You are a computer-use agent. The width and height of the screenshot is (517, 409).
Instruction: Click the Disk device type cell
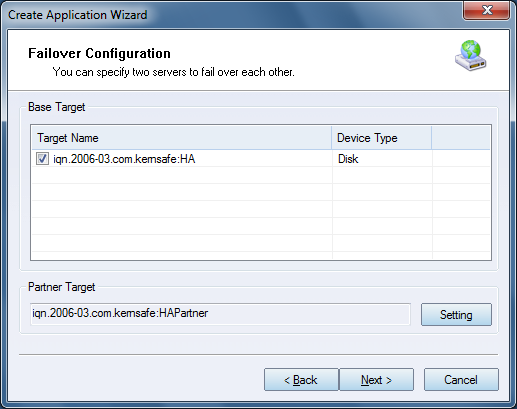coord(382,159)
